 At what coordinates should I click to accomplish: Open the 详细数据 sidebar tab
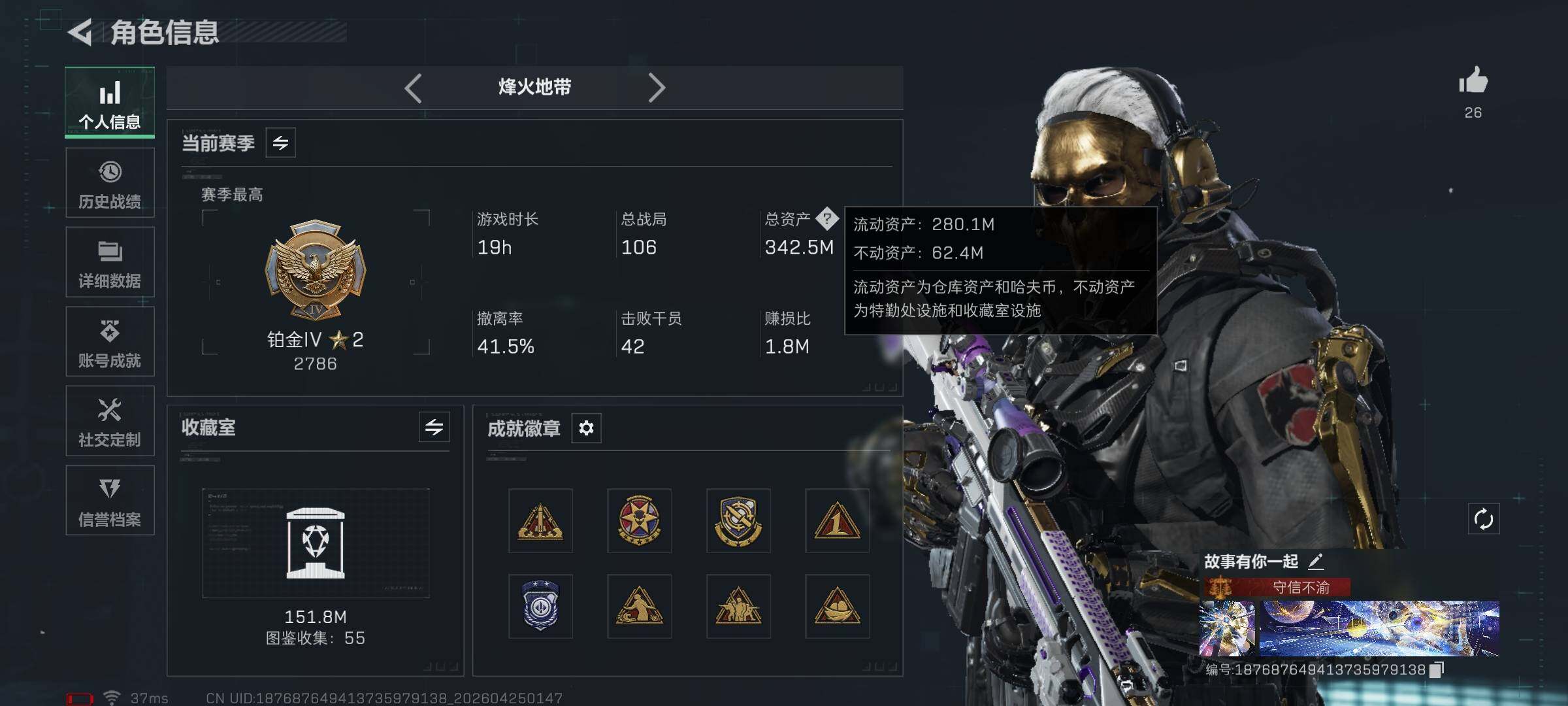pos(110,262)
